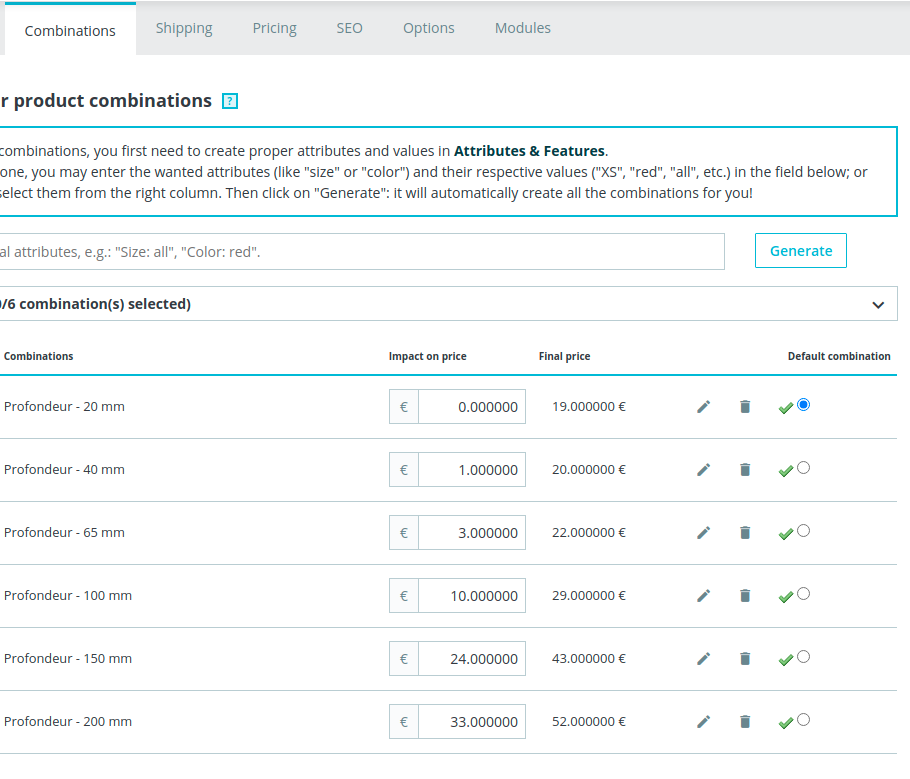The height and width of the screenshot is (779, 910).
Task: Delete the Profondeur - 20 mm combination
Action: click(x=745, y=407)
